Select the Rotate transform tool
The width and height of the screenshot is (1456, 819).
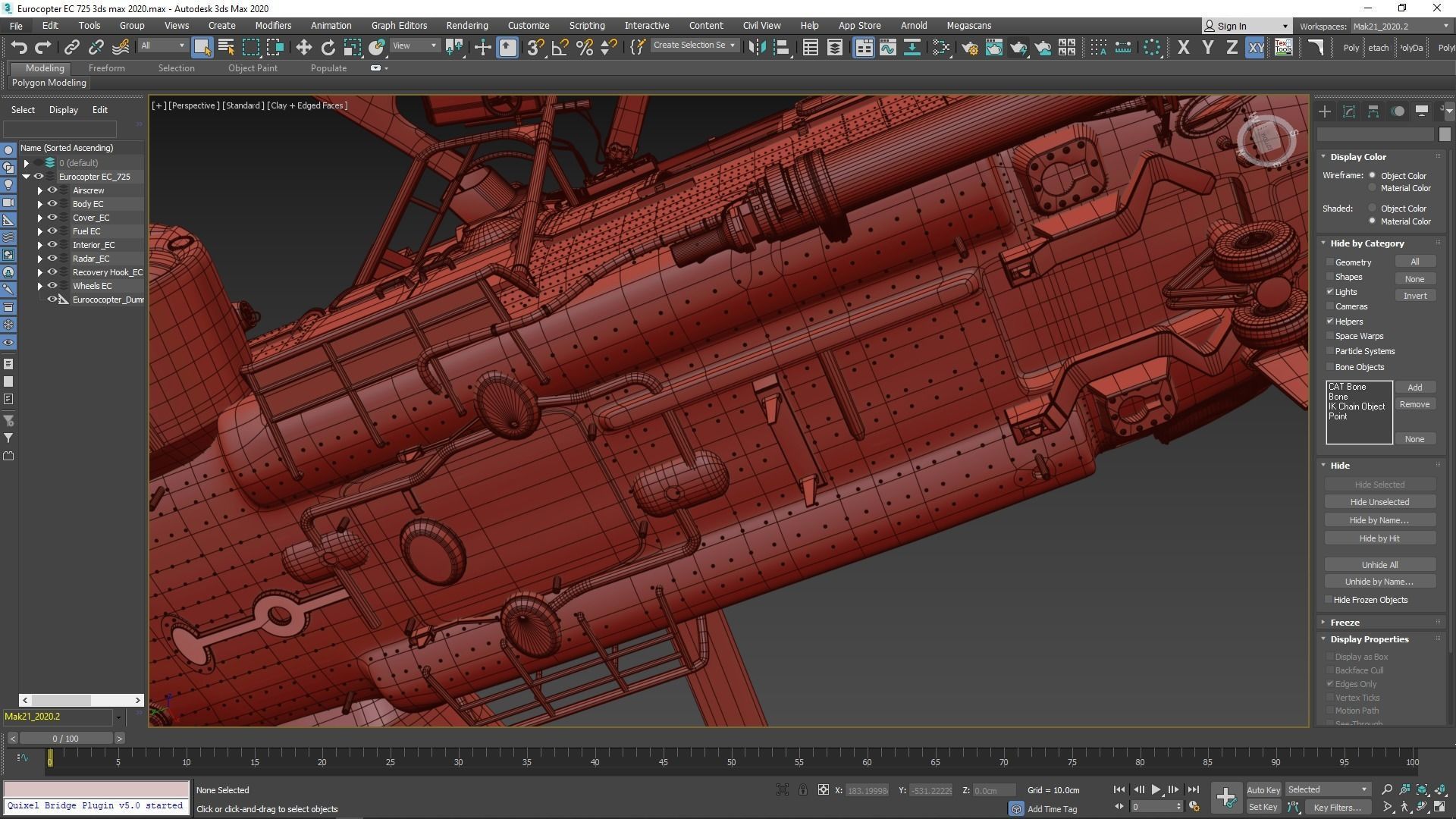click(328, 48)
